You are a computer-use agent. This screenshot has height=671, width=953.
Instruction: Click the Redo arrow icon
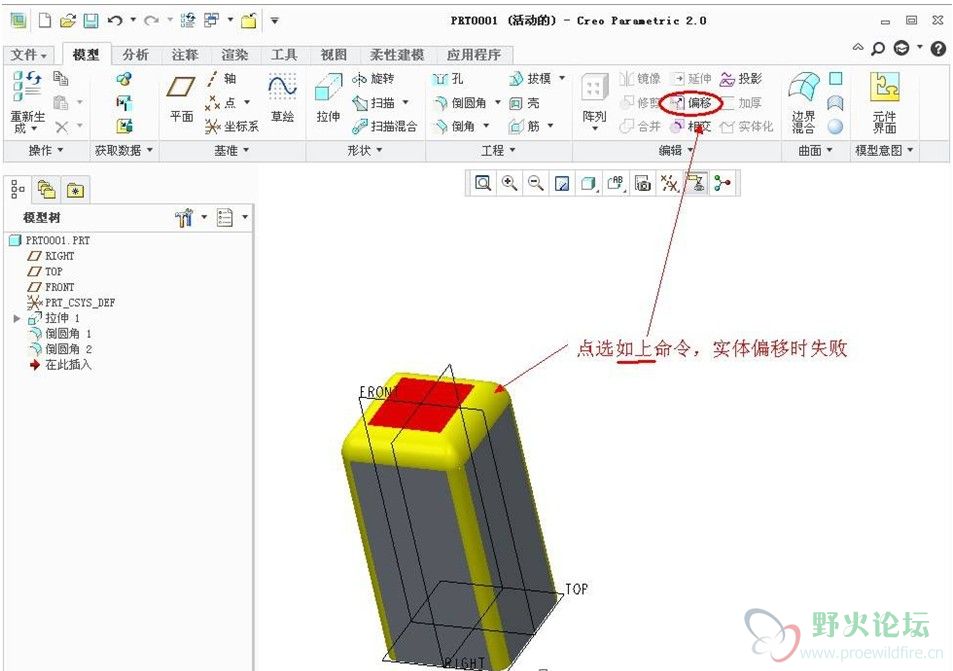click(151, 21)
